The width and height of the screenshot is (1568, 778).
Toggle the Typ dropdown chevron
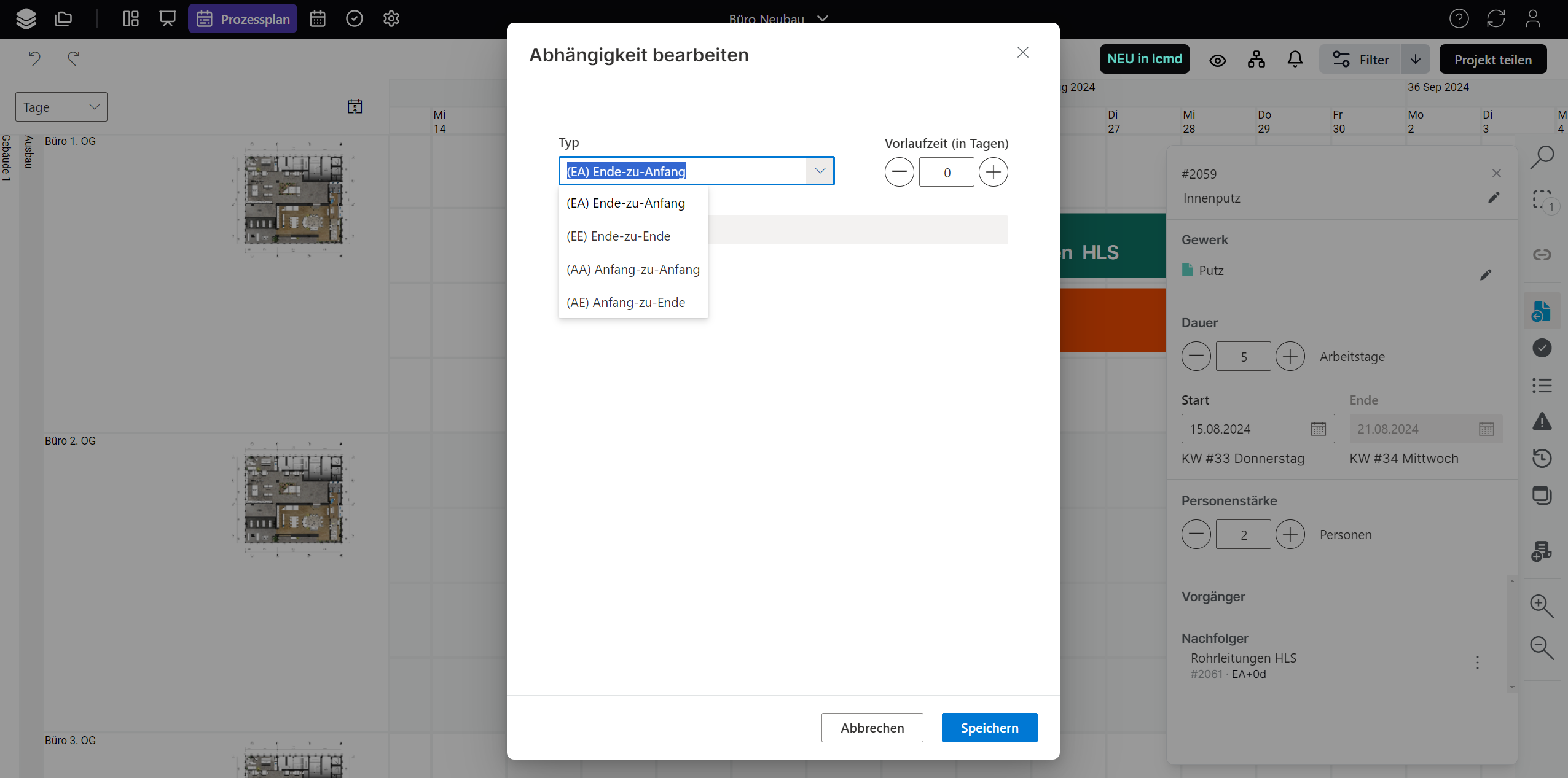(x=820, y=171)
